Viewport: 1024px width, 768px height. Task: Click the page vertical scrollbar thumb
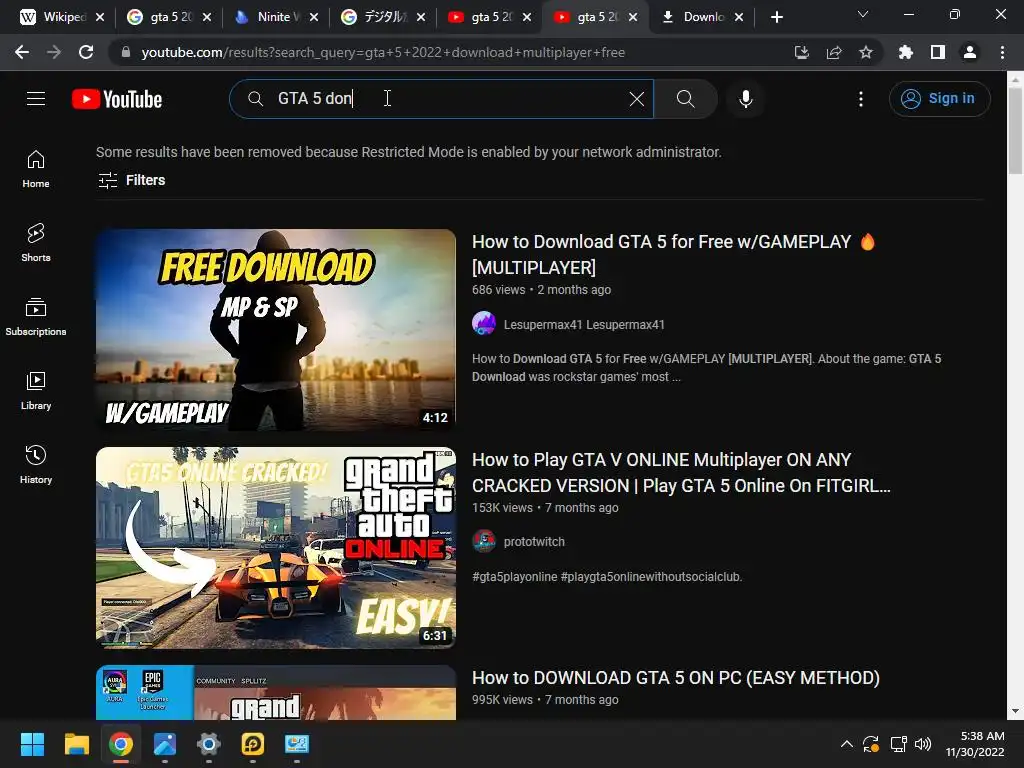tap(1015, 131)
